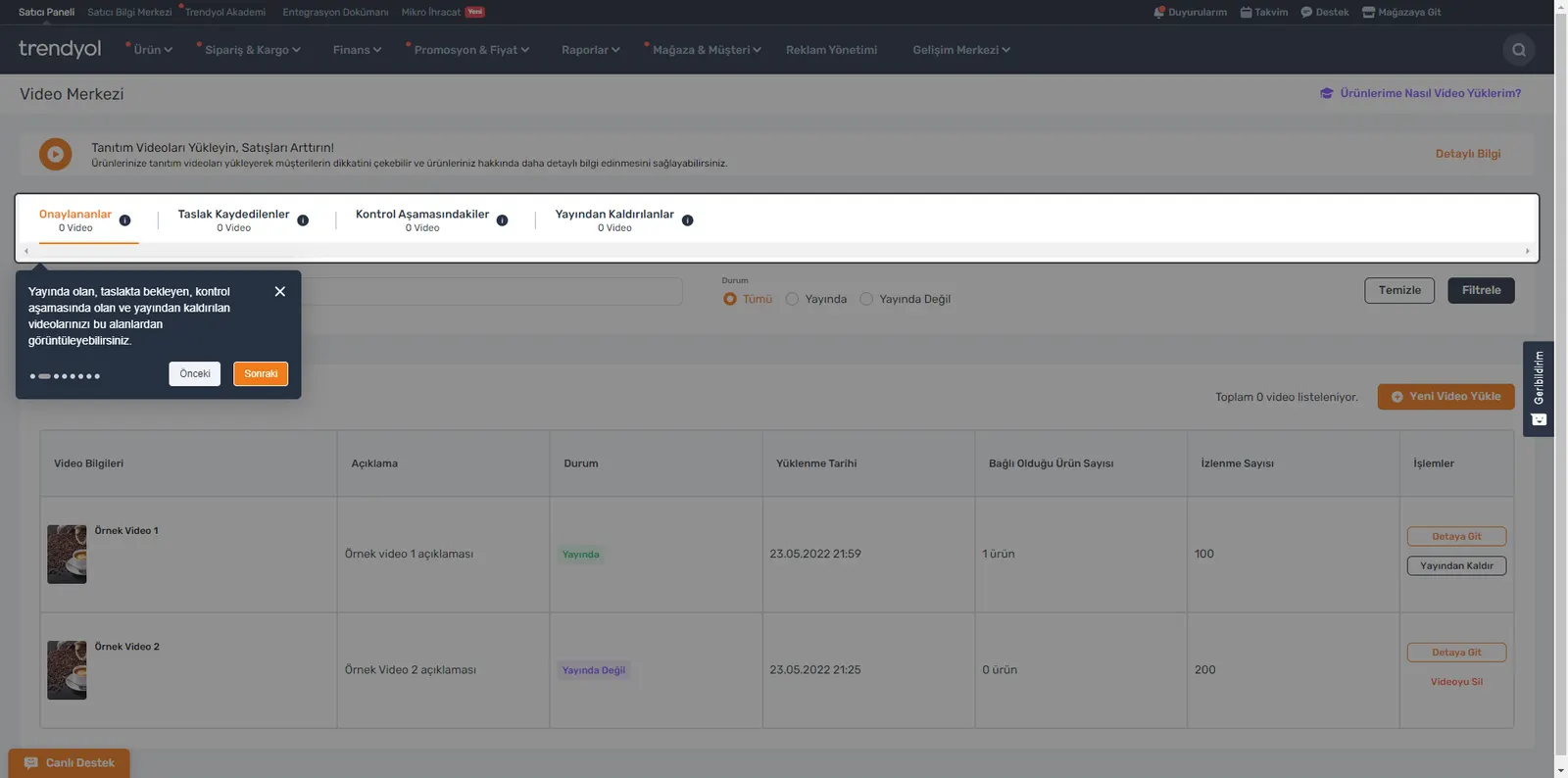Click Videoyu Sil for Örnek Video 2

pos(1456,682)
